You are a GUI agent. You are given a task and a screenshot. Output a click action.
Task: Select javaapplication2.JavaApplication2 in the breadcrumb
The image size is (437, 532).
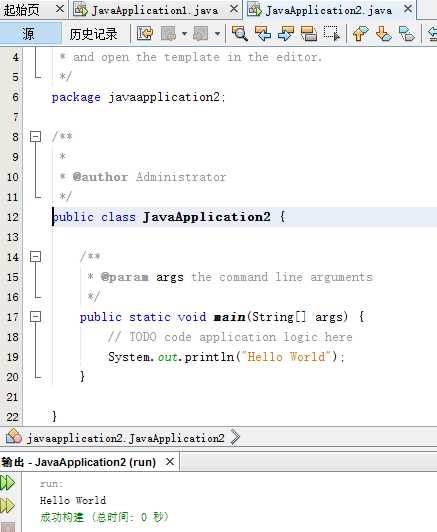point(125,438)
